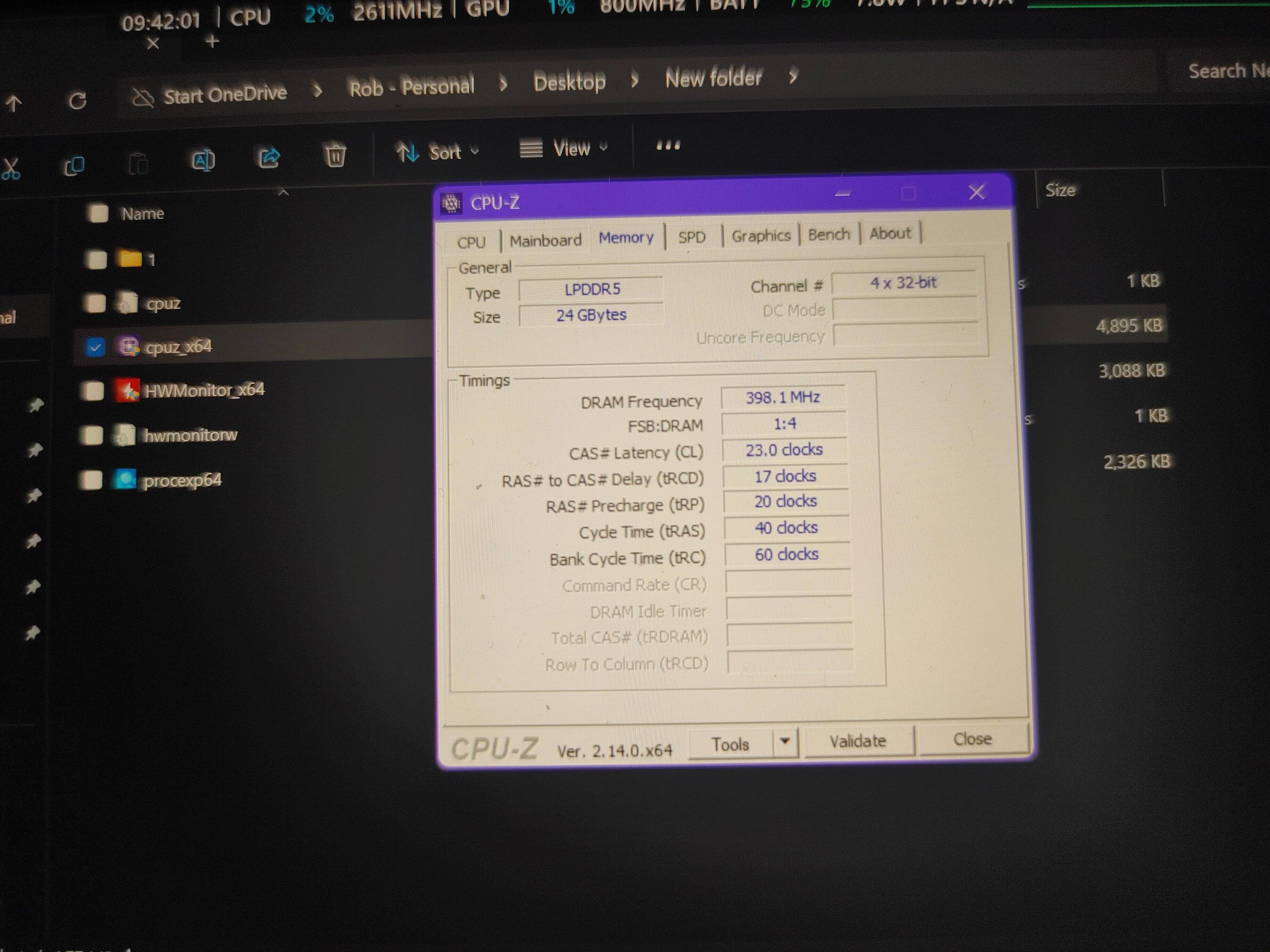Open the Mainboard tab in CPU-Z
The width and height of the screenshot is (1270, 952).
coord(545,241)
